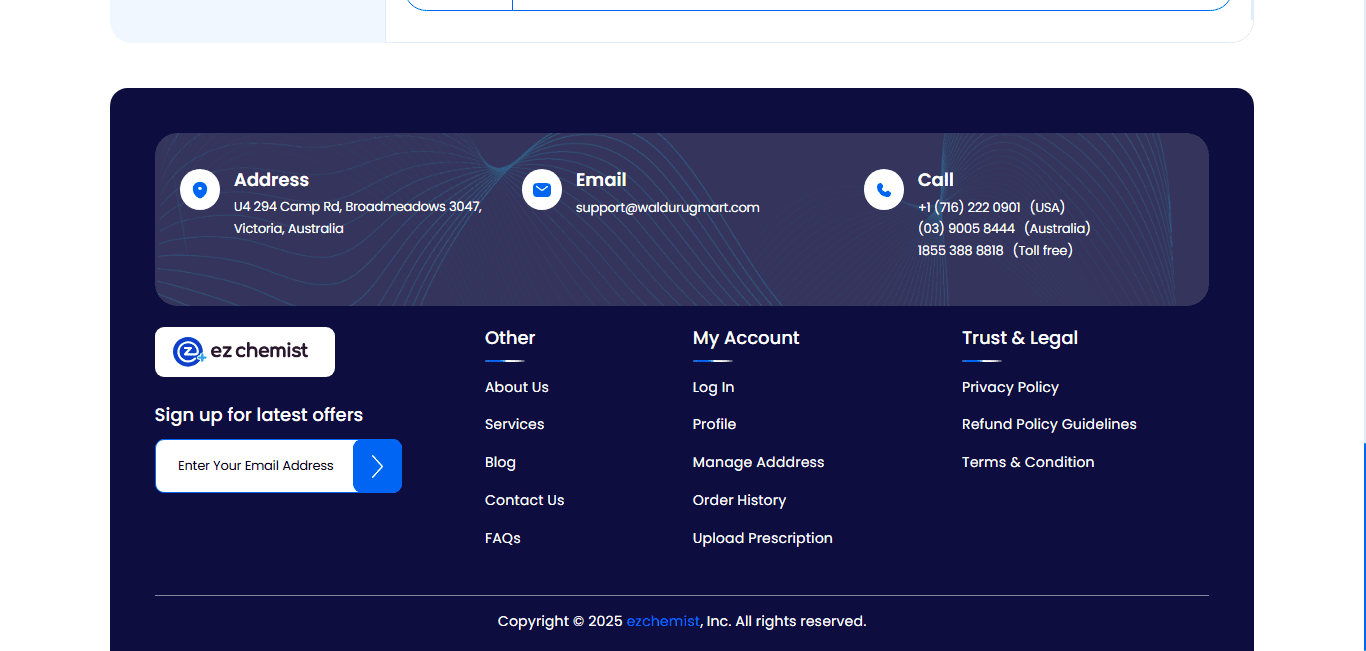Screen dimensions: 1366x651
Task: Click the Enter Your Email Address field
Action: click(255, 466)
